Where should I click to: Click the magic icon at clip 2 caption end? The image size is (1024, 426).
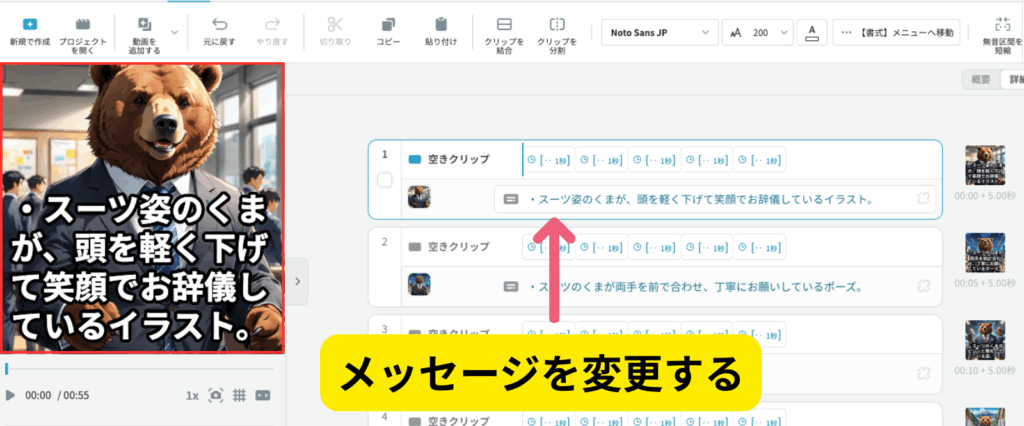click(923, 286)
